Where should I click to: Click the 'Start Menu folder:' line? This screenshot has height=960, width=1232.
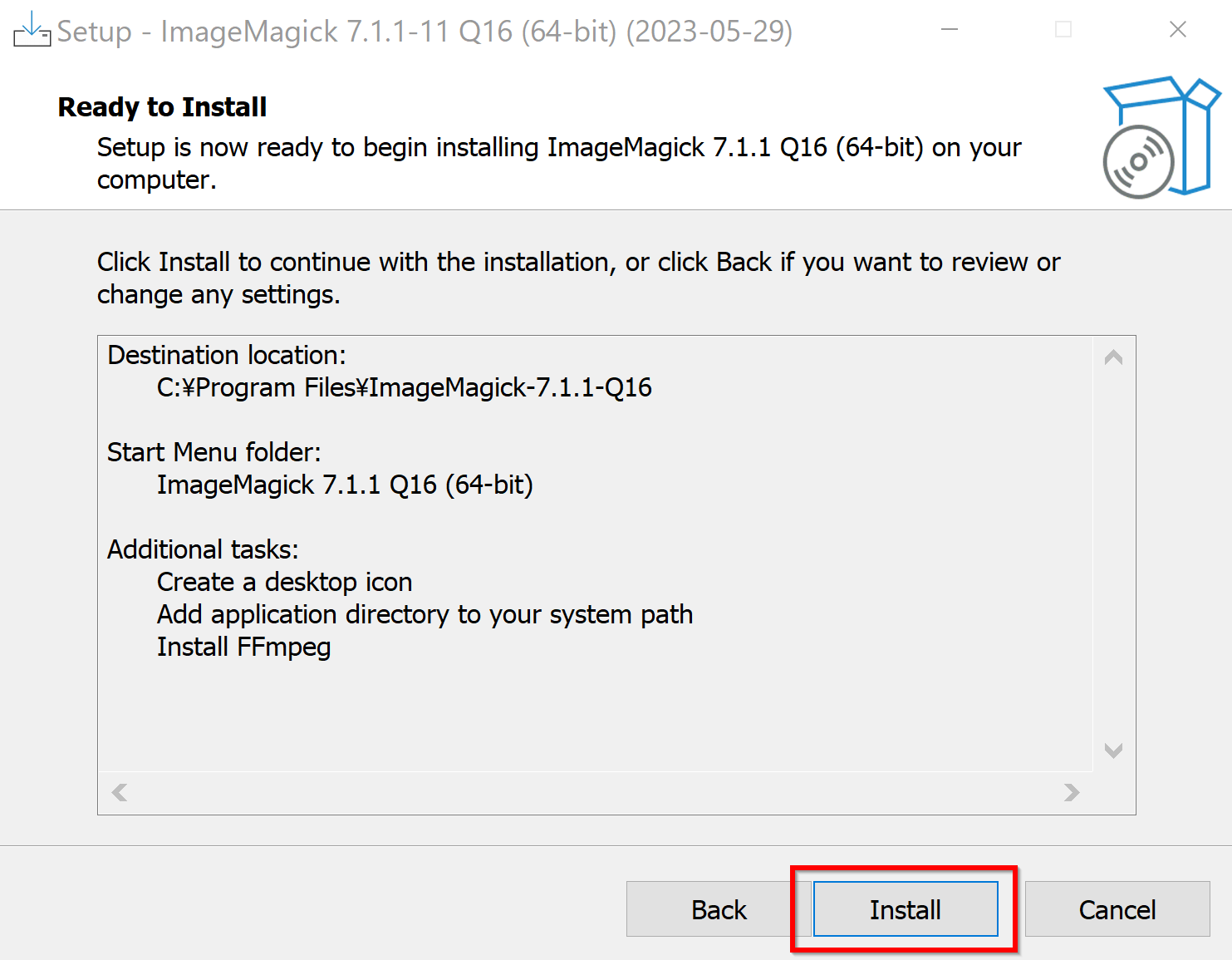pos(214,452)
